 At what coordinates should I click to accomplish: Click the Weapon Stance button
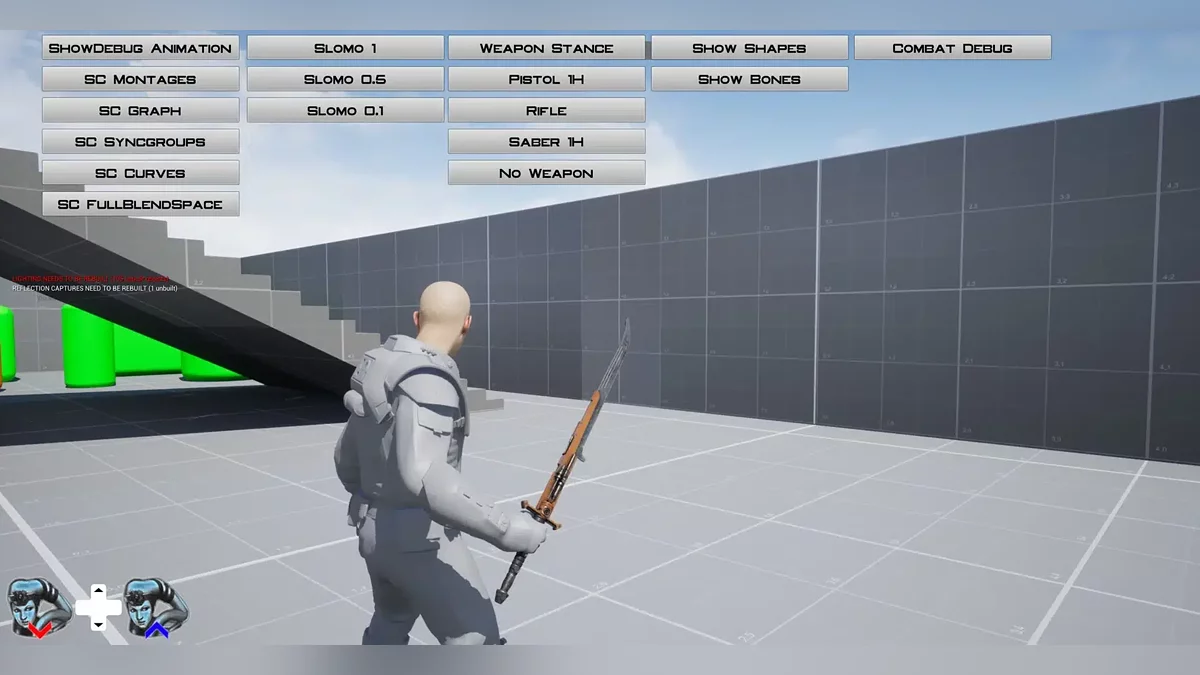547,48
